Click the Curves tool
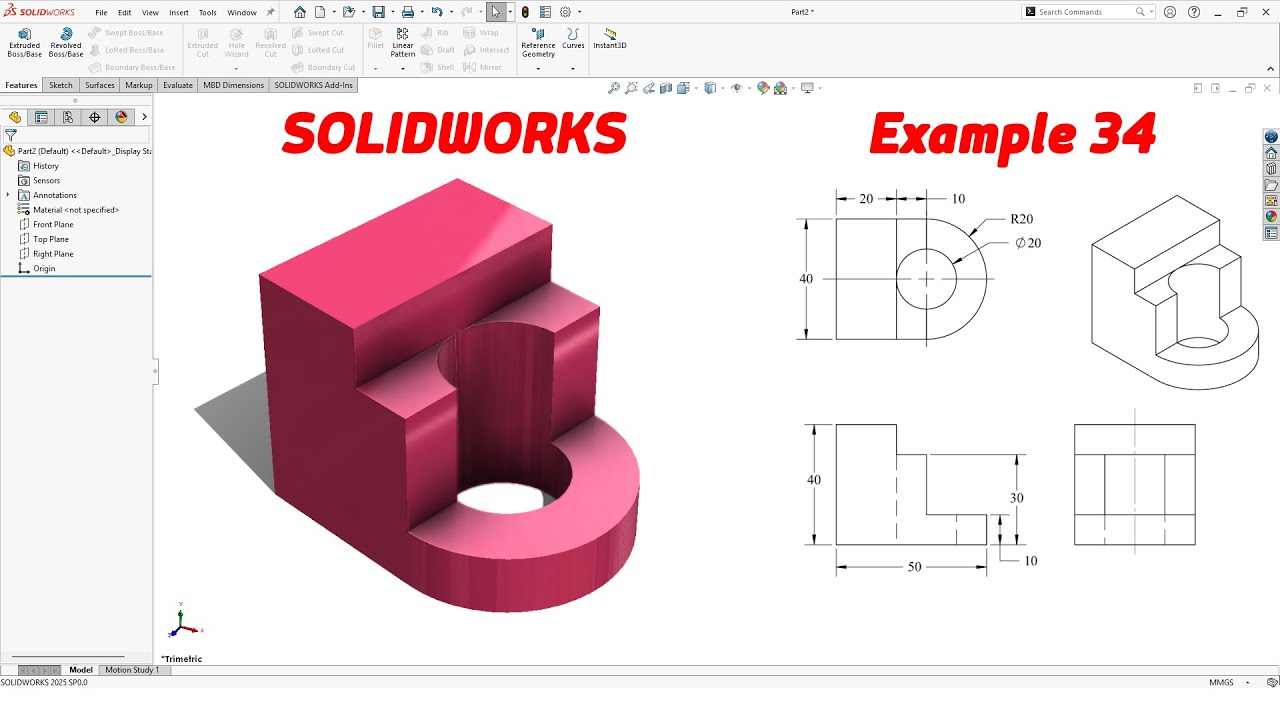This screenshot has width=1280, height=720. click(x=573, y=38)
